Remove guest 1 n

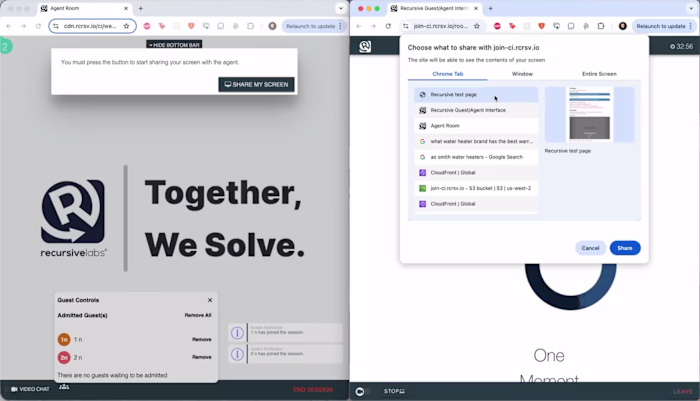(x=202, y=339)
